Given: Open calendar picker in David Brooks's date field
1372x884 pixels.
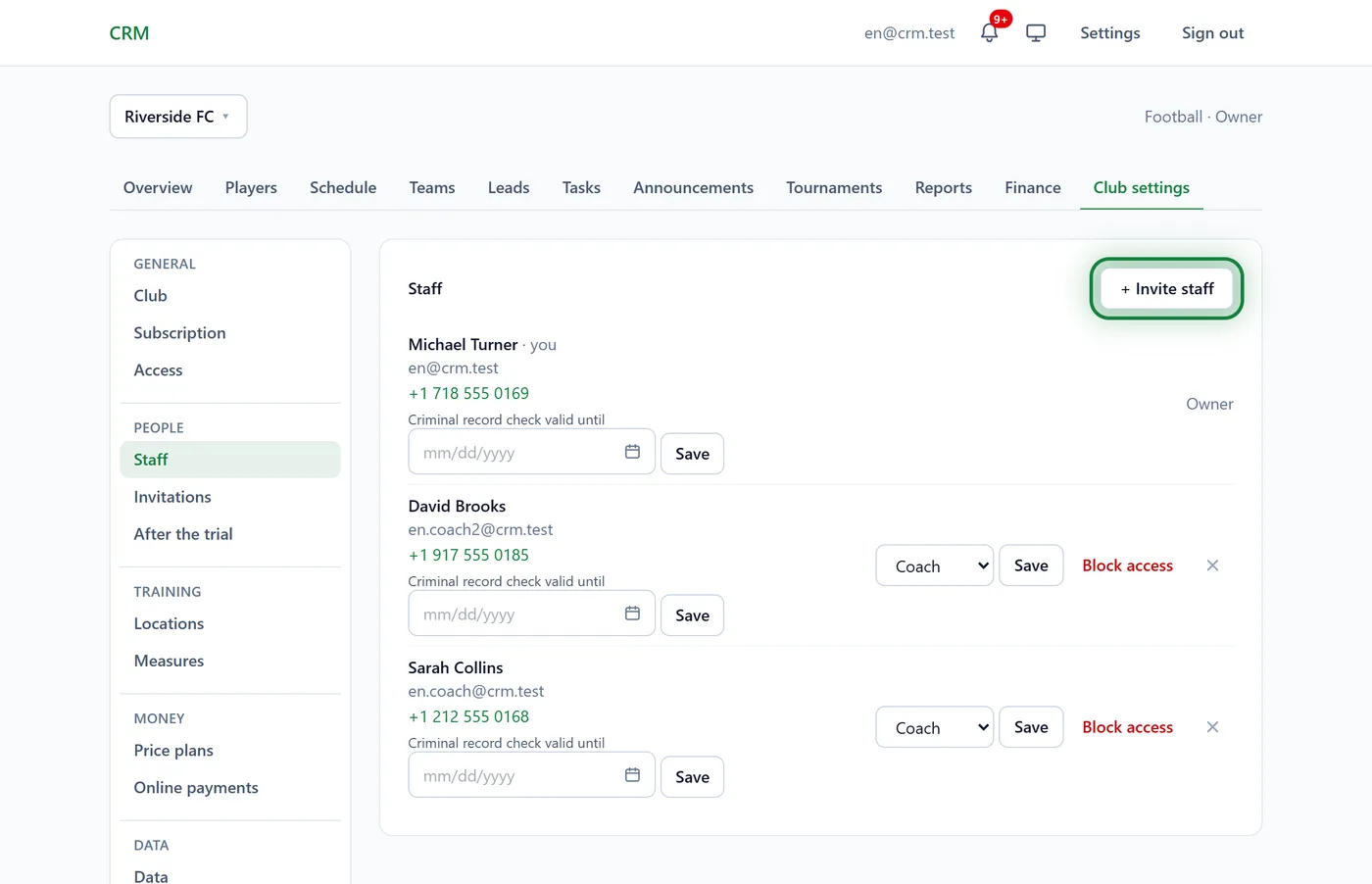Looking at the screenshot, I should 632,614.
